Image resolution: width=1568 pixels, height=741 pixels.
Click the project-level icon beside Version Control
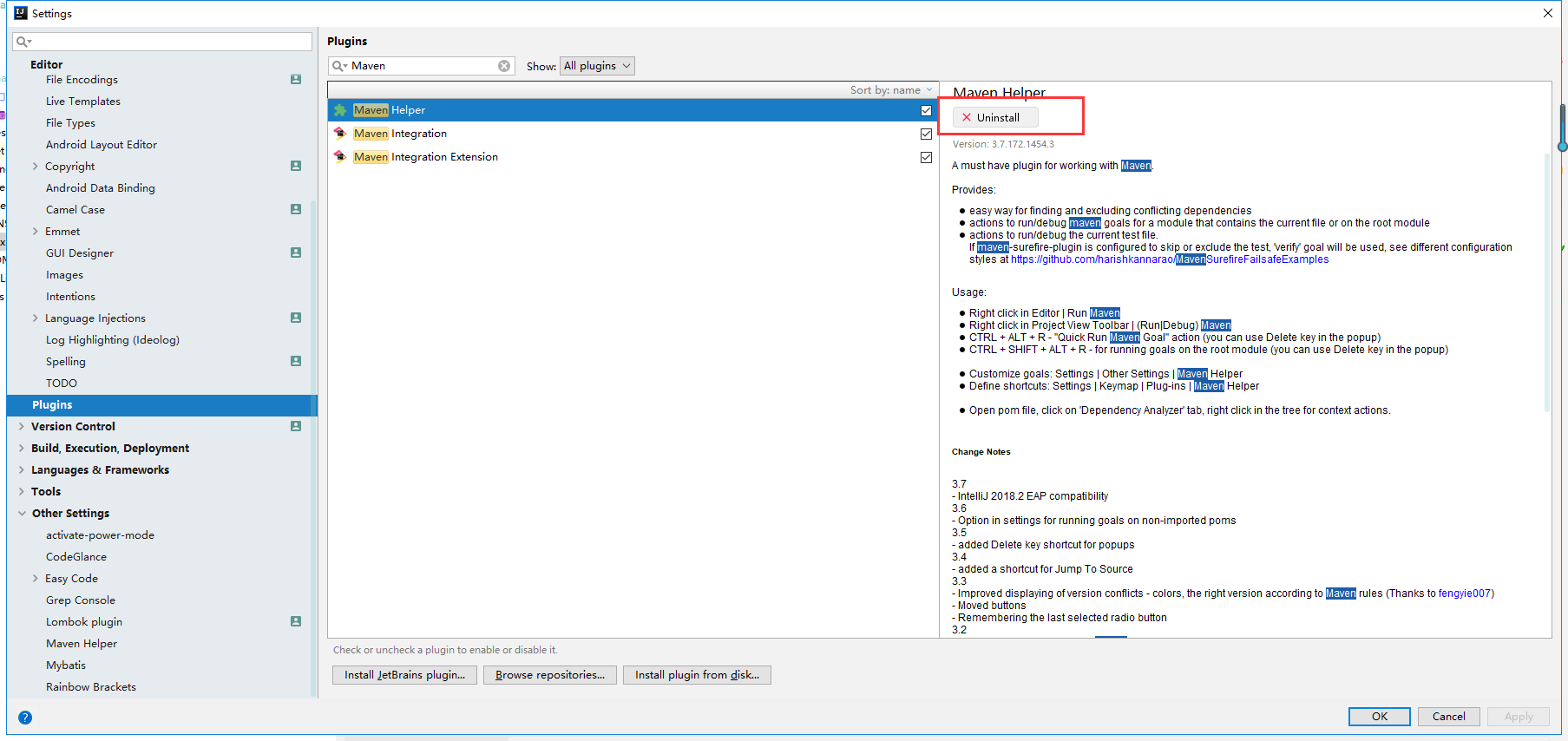[296, 426]
